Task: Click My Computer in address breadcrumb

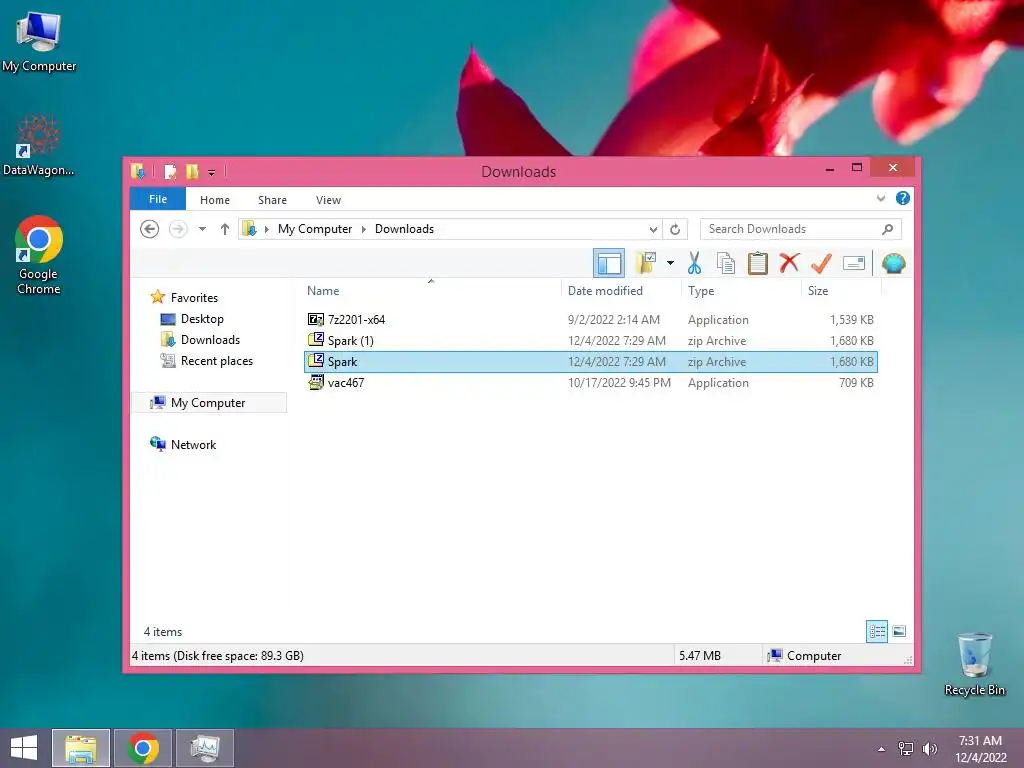Action: point(315,229)
